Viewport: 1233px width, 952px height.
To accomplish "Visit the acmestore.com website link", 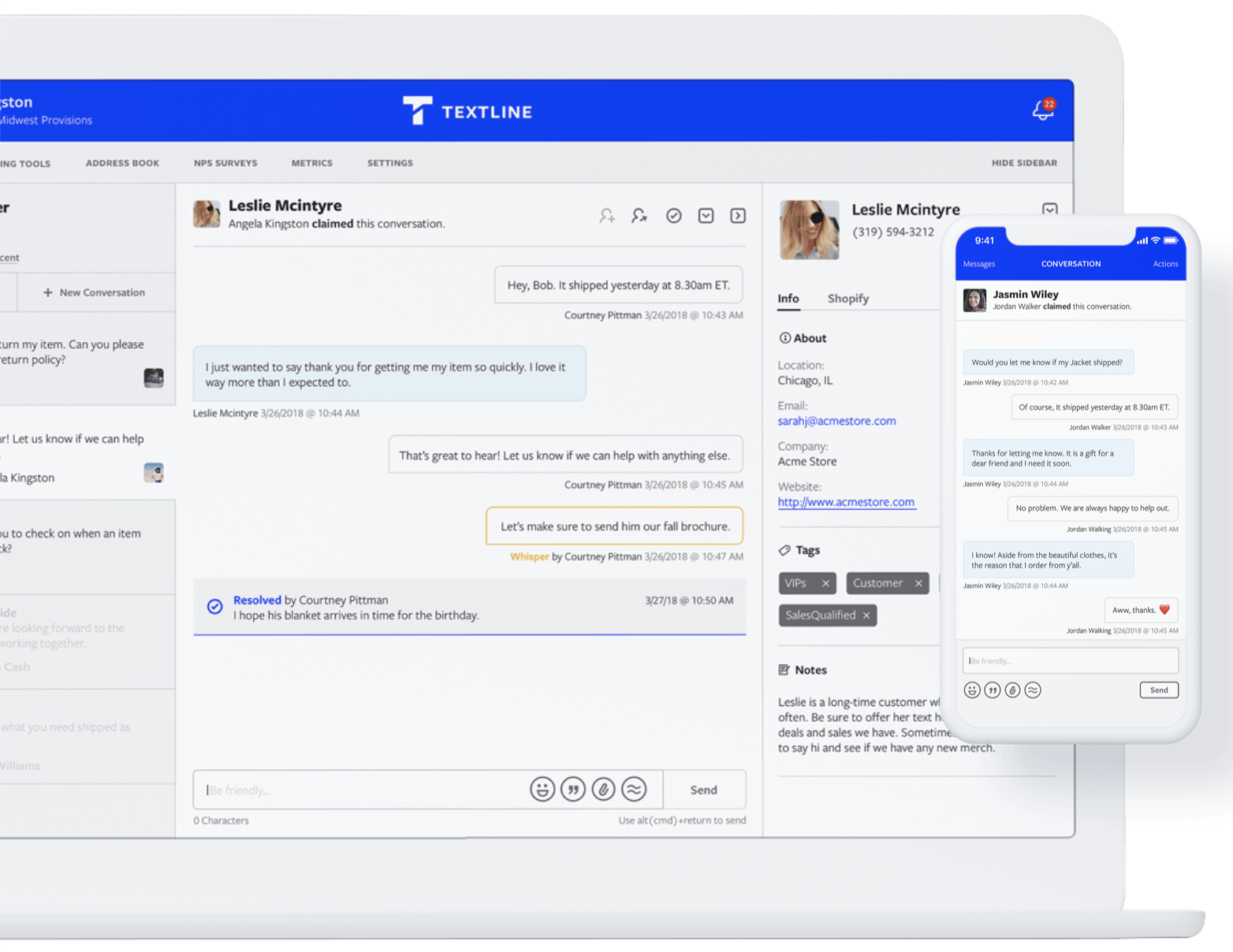I will (846, 502).
